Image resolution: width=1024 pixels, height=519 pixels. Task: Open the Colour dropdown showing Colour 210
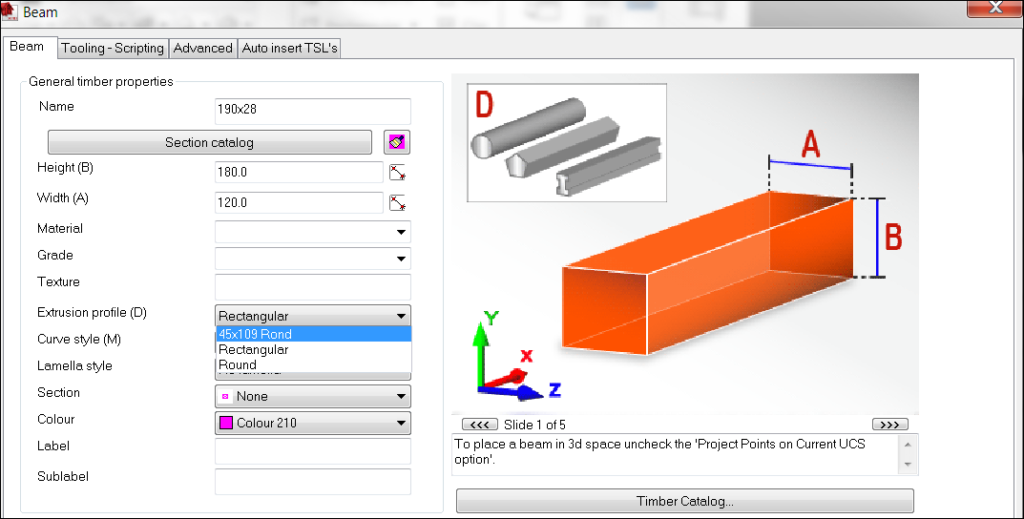(313, 423)
